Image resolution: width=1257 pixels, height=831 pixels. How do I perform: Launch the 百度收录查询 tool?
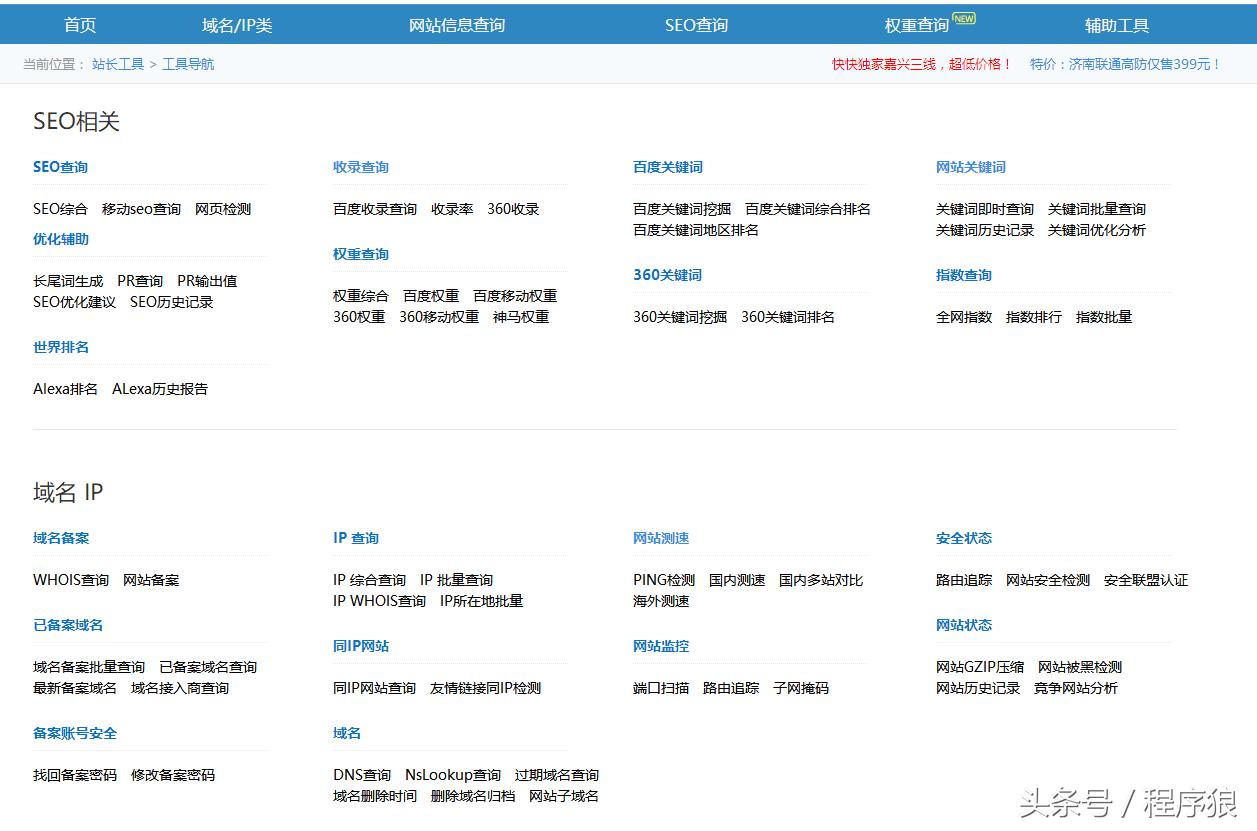[374, 208]
